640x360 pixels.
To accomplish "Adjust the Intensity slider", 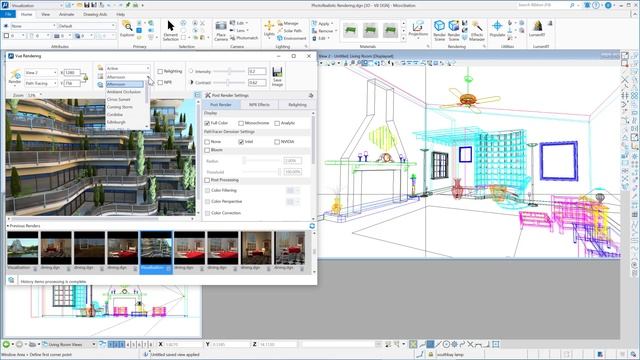I will point(229,71).
